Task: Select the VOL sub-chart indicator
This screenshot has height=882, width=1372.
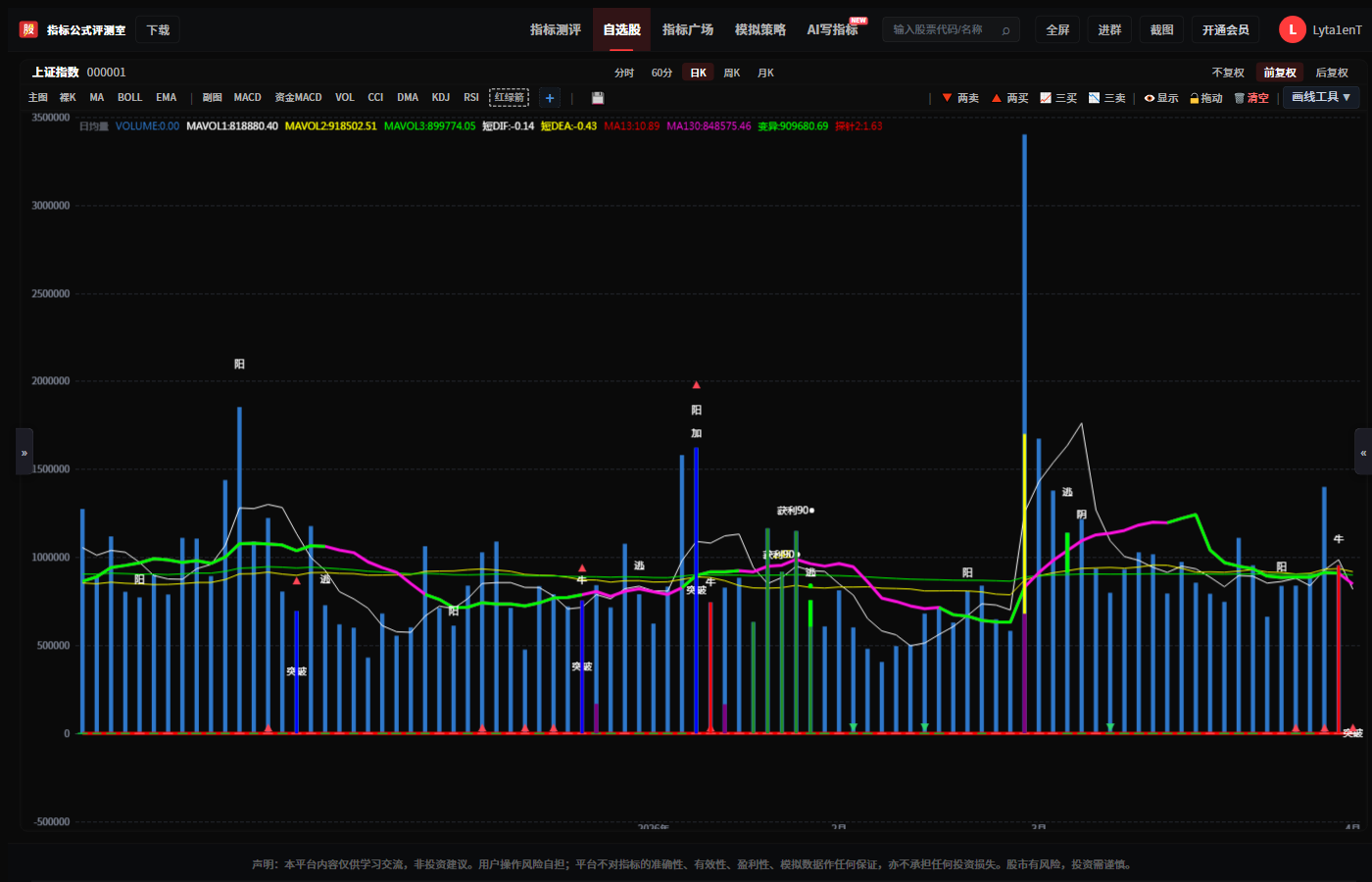Action: click(x=345, y=98)
